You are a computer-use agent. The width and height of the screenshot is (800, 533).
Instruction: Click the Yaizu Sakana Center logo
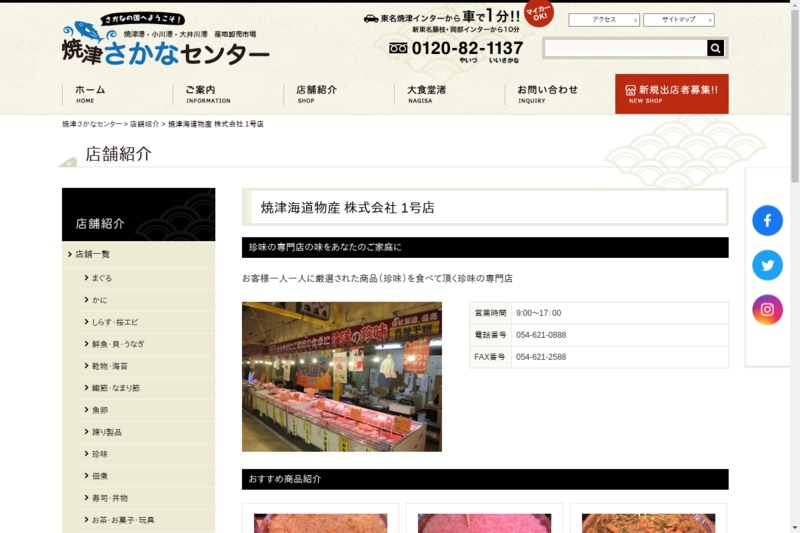tap(165, 43)
